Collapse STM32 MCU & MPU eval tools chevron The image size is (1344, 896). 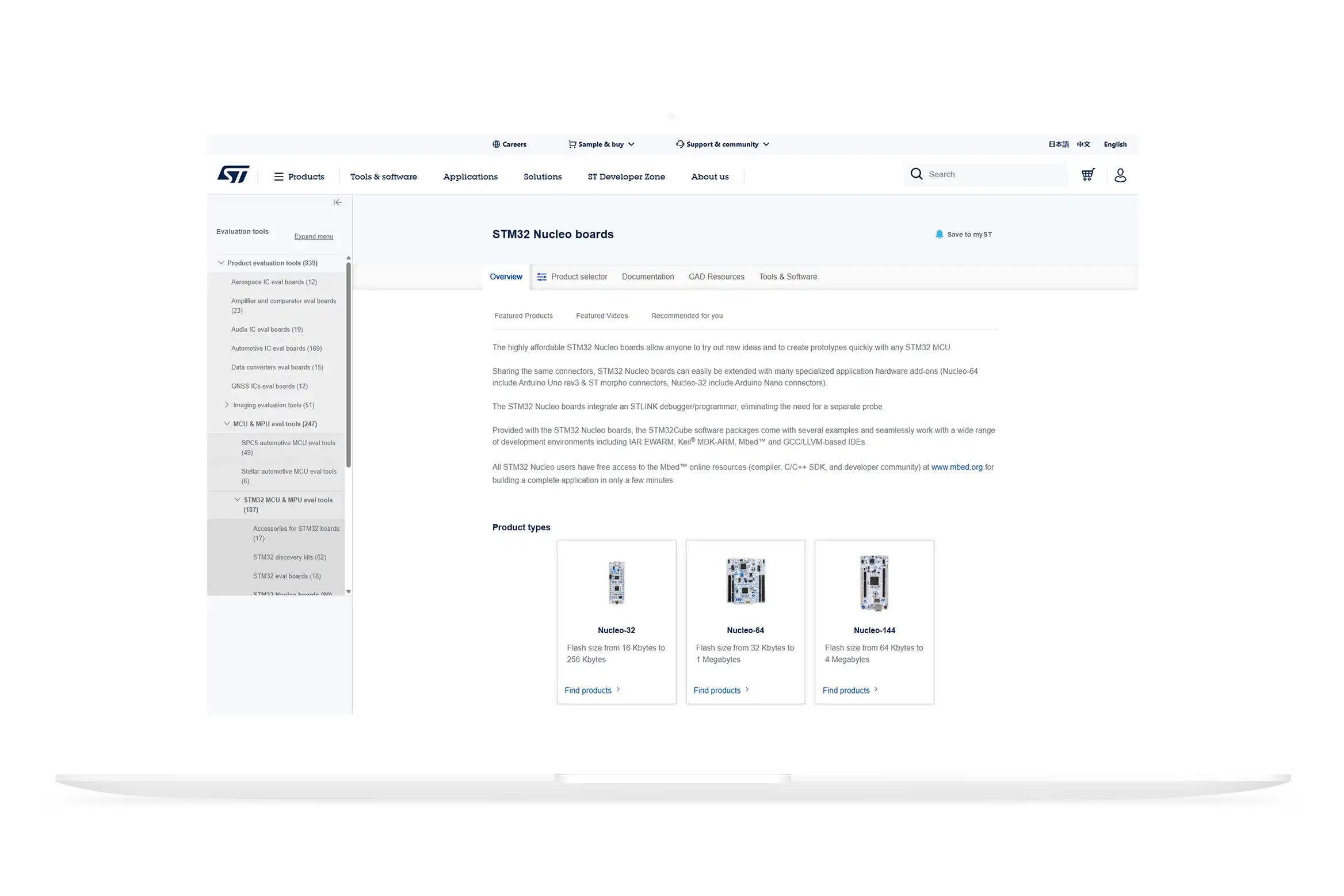click(237, 500)
